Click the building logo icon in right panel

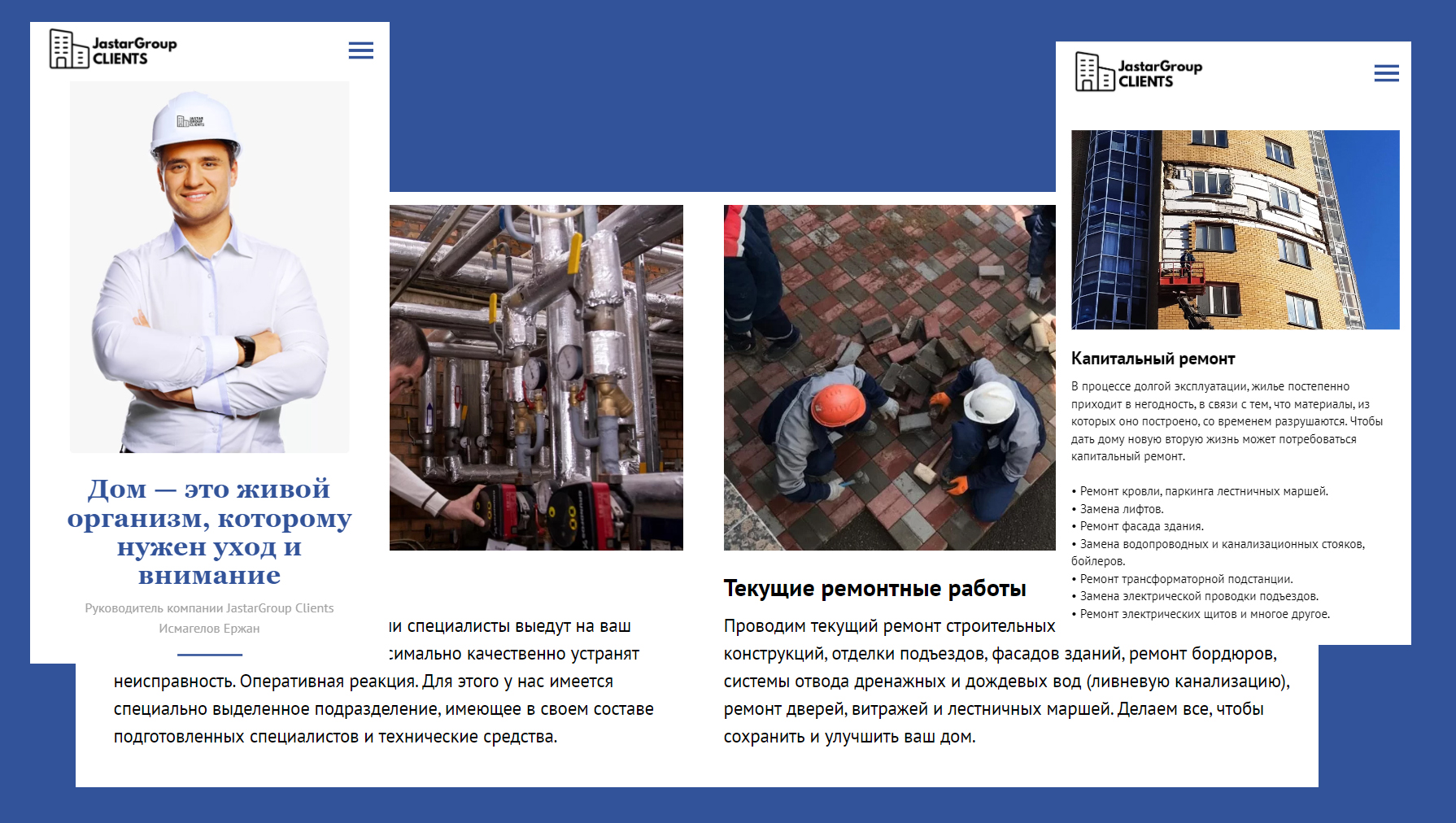1094,72
